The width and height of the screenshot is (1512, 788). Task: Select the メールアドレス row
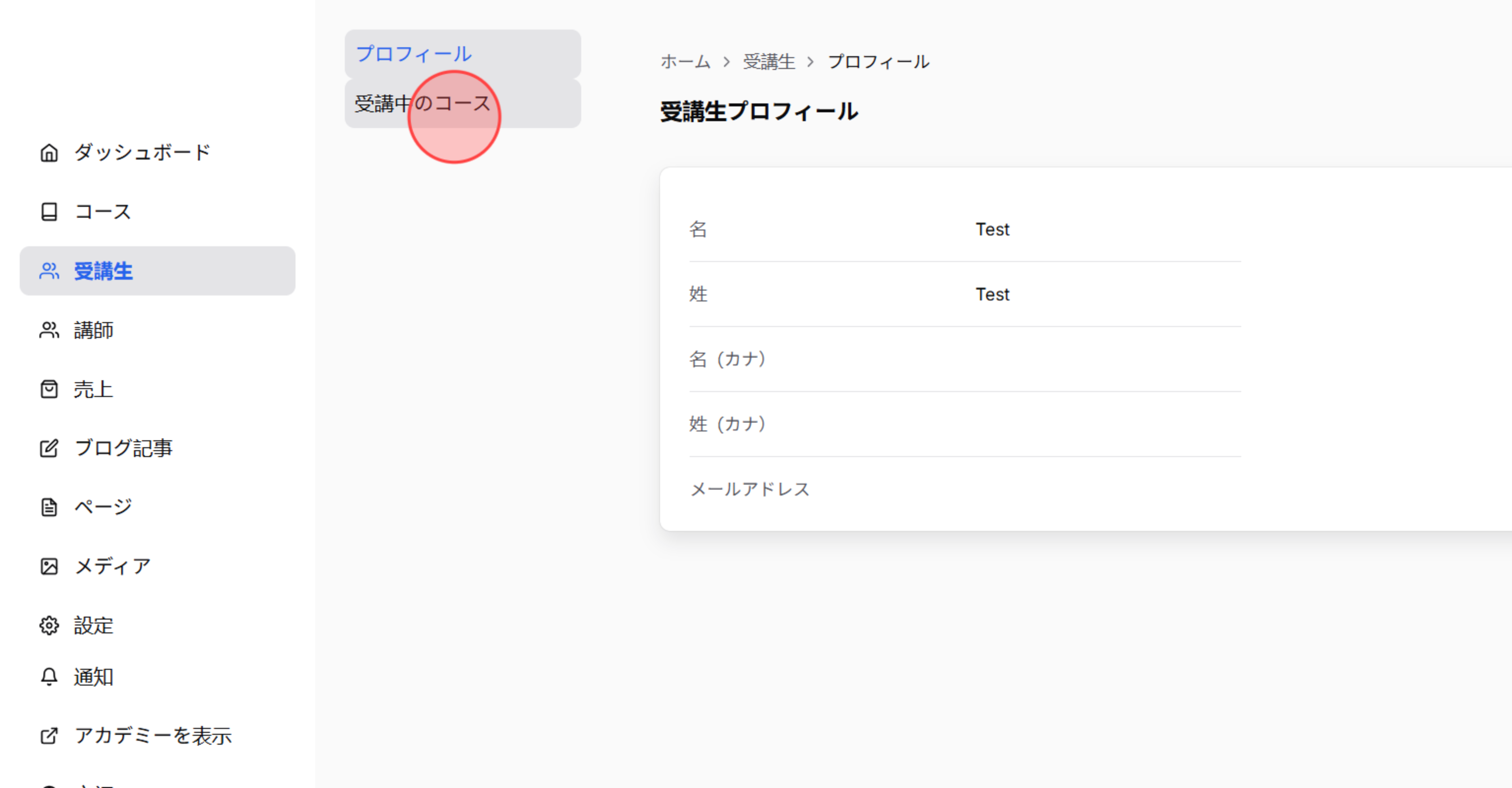pos(749,488)
